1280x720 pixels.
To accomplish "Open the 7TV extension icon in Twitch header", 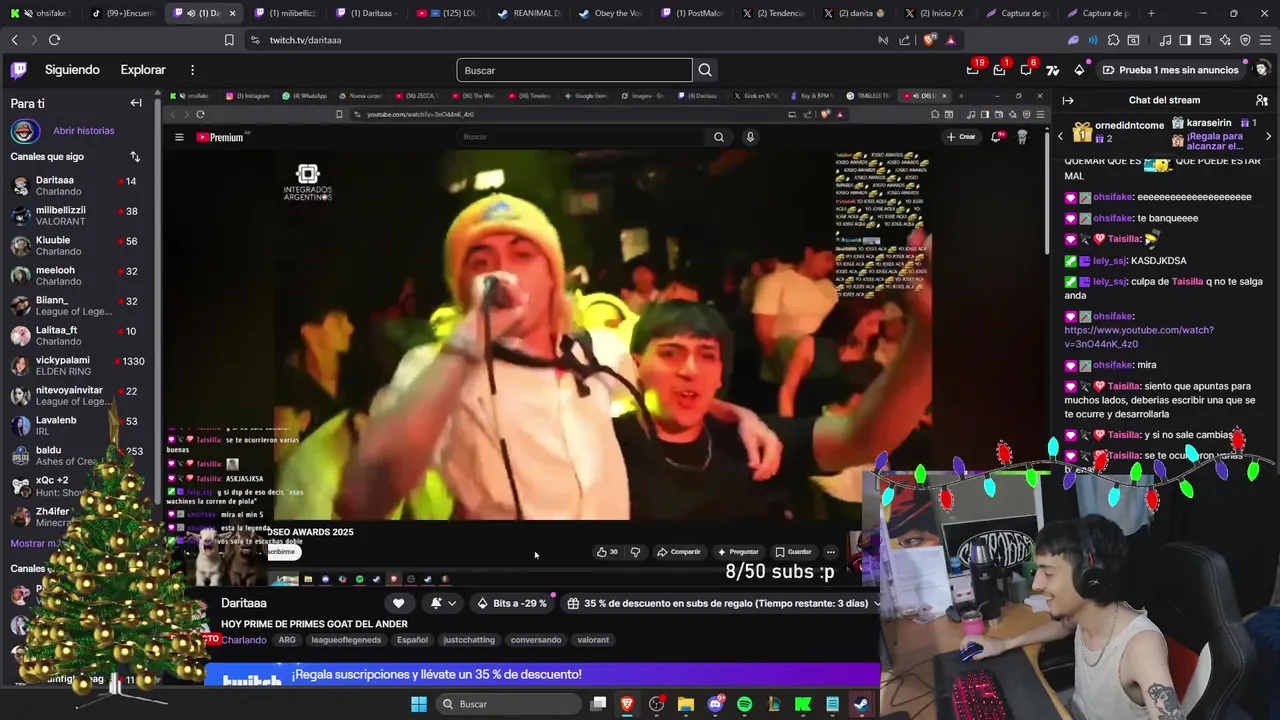I will pyautogui.click(x=1052, y=70).
